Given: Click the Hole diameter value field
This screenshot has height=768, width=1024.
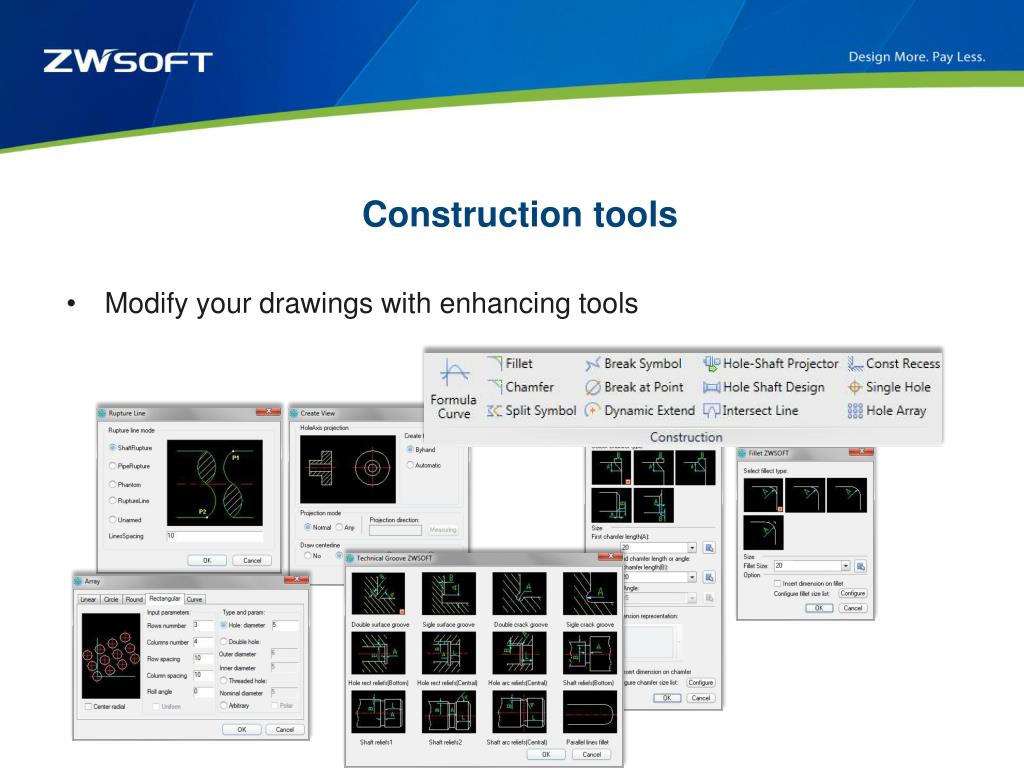Looking at the screenshot, I should tap(285, 626).
